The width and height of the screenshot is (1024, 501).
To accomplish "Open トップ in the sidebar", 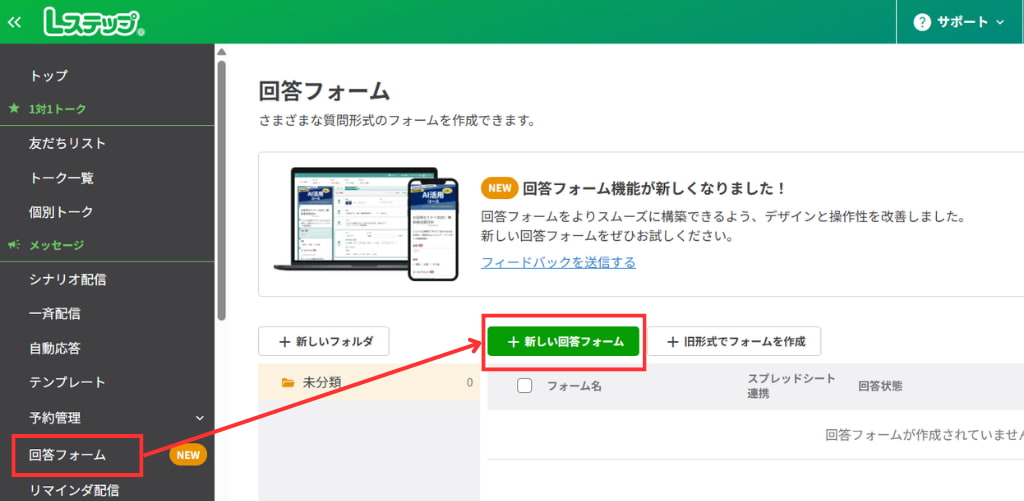I will (48, 76).
